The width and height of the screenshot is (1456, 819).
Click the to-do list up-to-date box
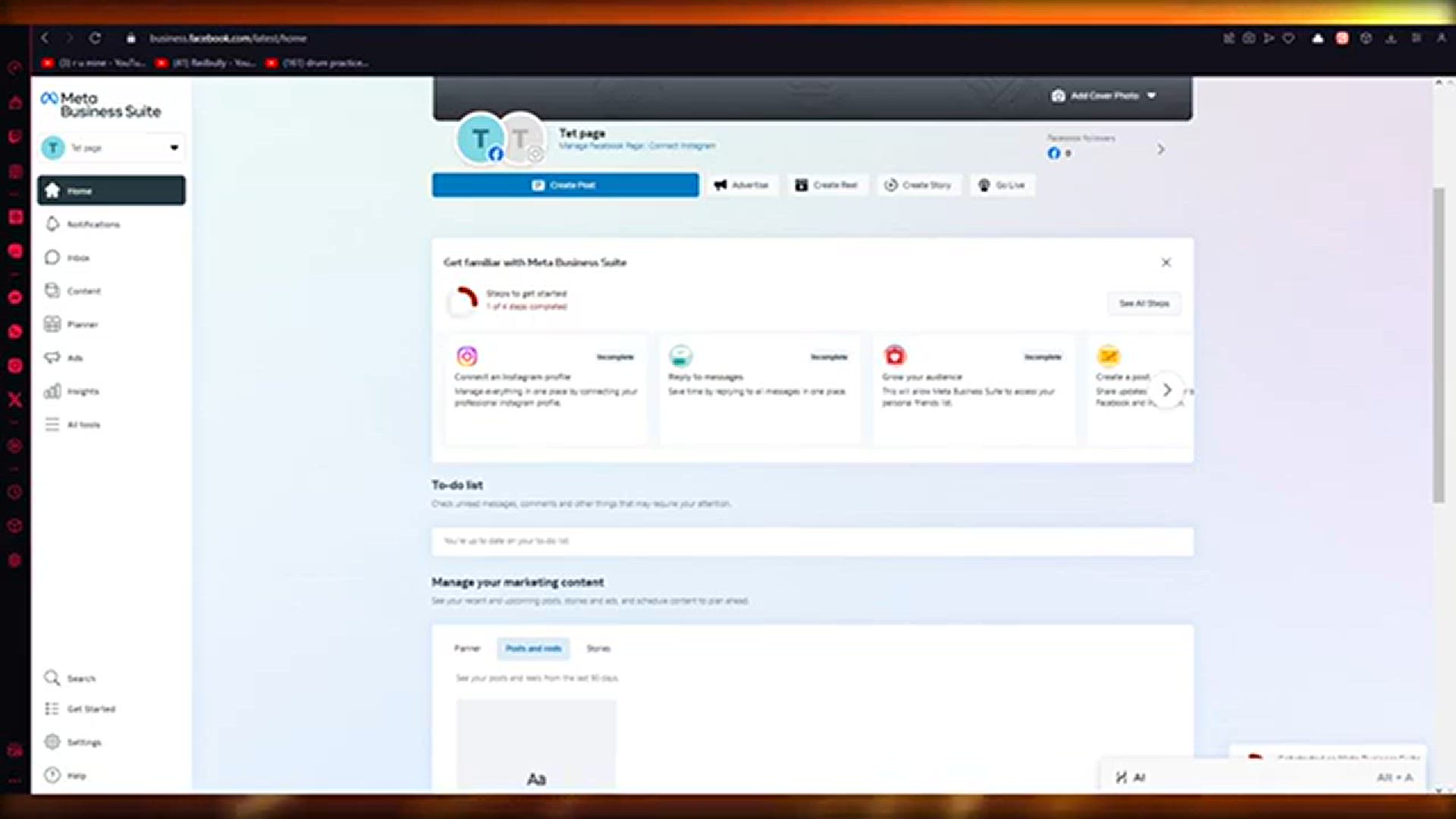812,541
